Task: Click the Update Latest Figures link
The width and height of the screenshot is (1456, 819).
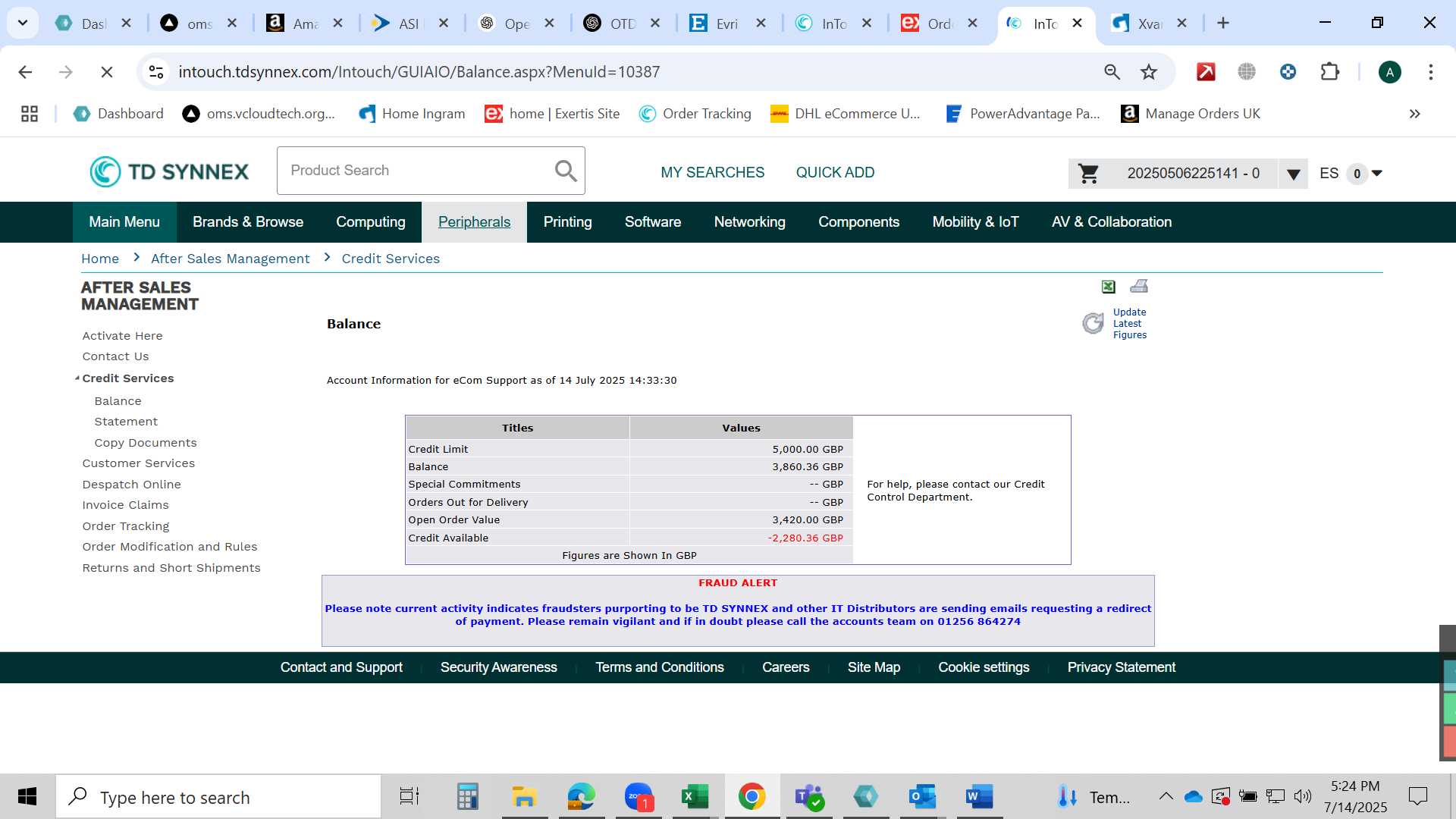Action: pyautogui.click(x=1129, y=324)
